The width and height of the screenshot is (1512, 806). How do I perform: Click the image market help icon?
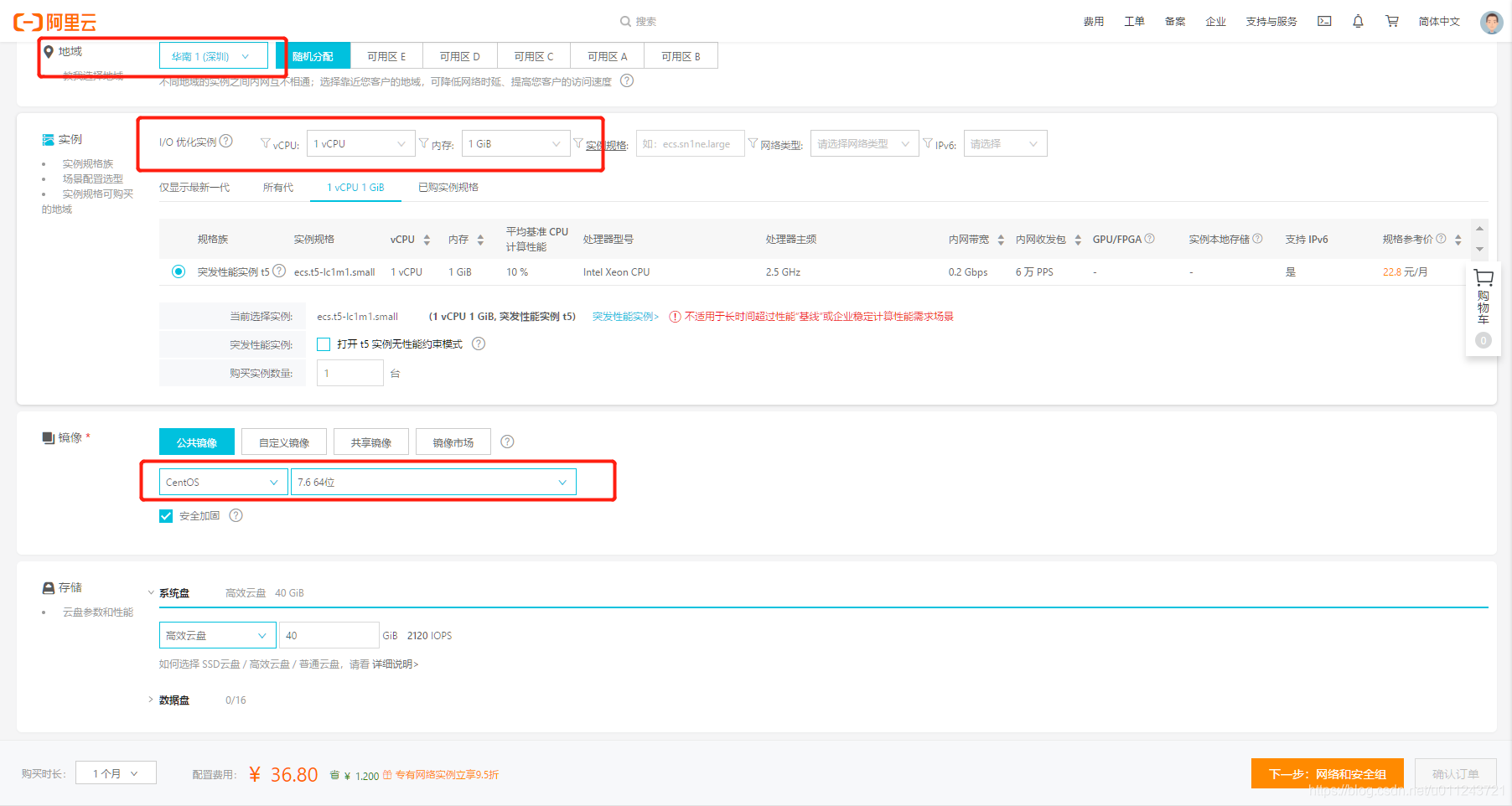[x=507, y=442]
